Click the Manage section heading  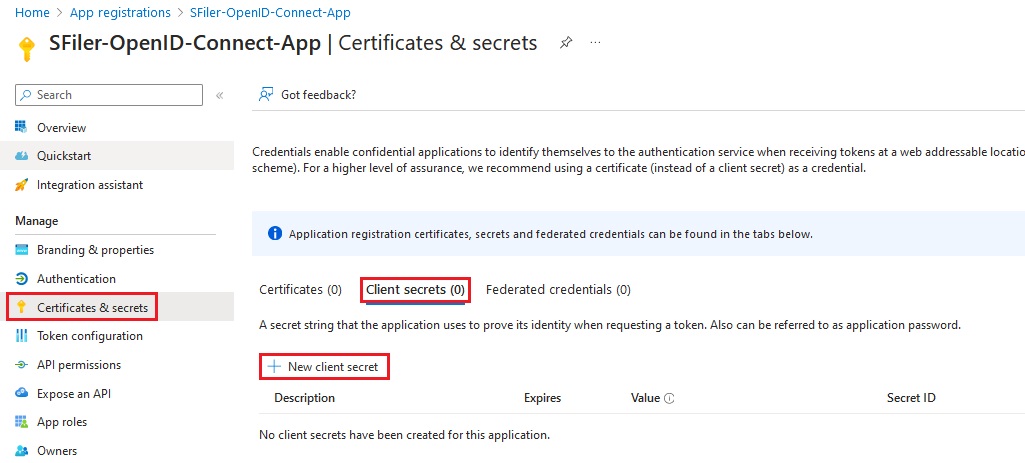coord(37,221)
